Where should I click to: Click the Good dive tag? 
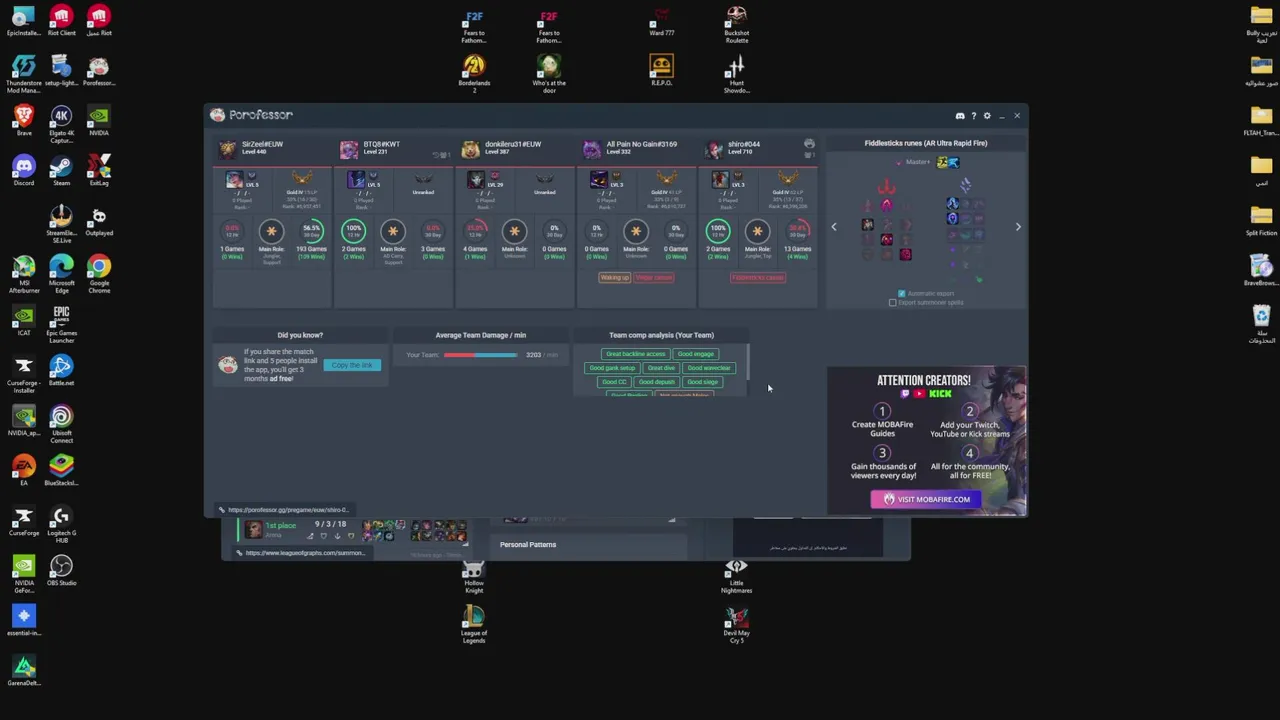coord(661,368)
